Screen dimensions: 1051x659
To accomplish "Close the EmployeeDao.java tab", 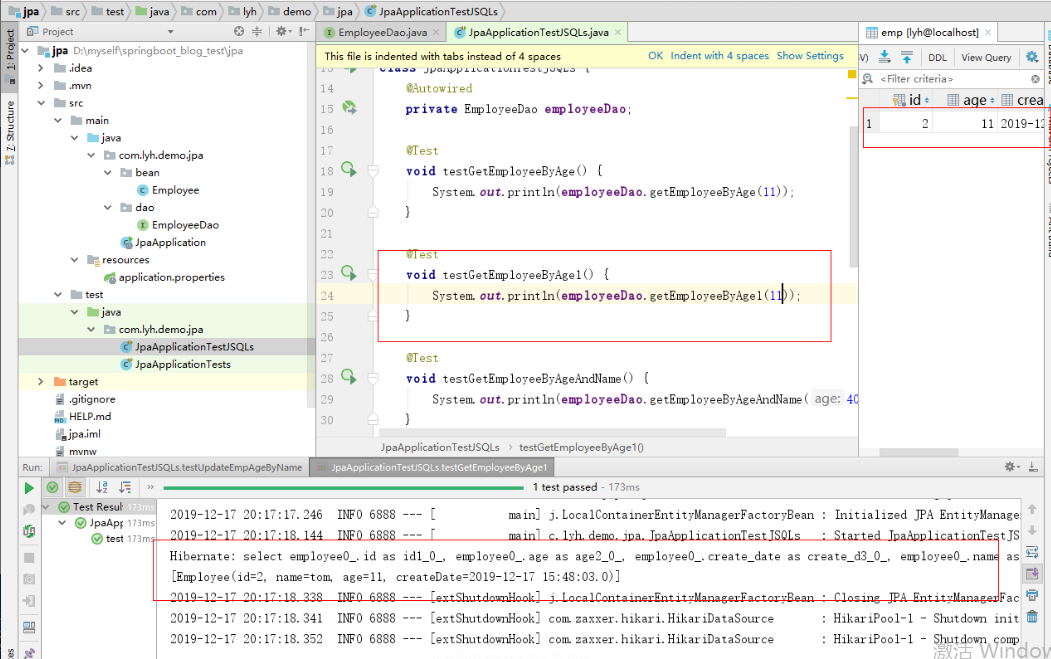I will click(436, 32).
